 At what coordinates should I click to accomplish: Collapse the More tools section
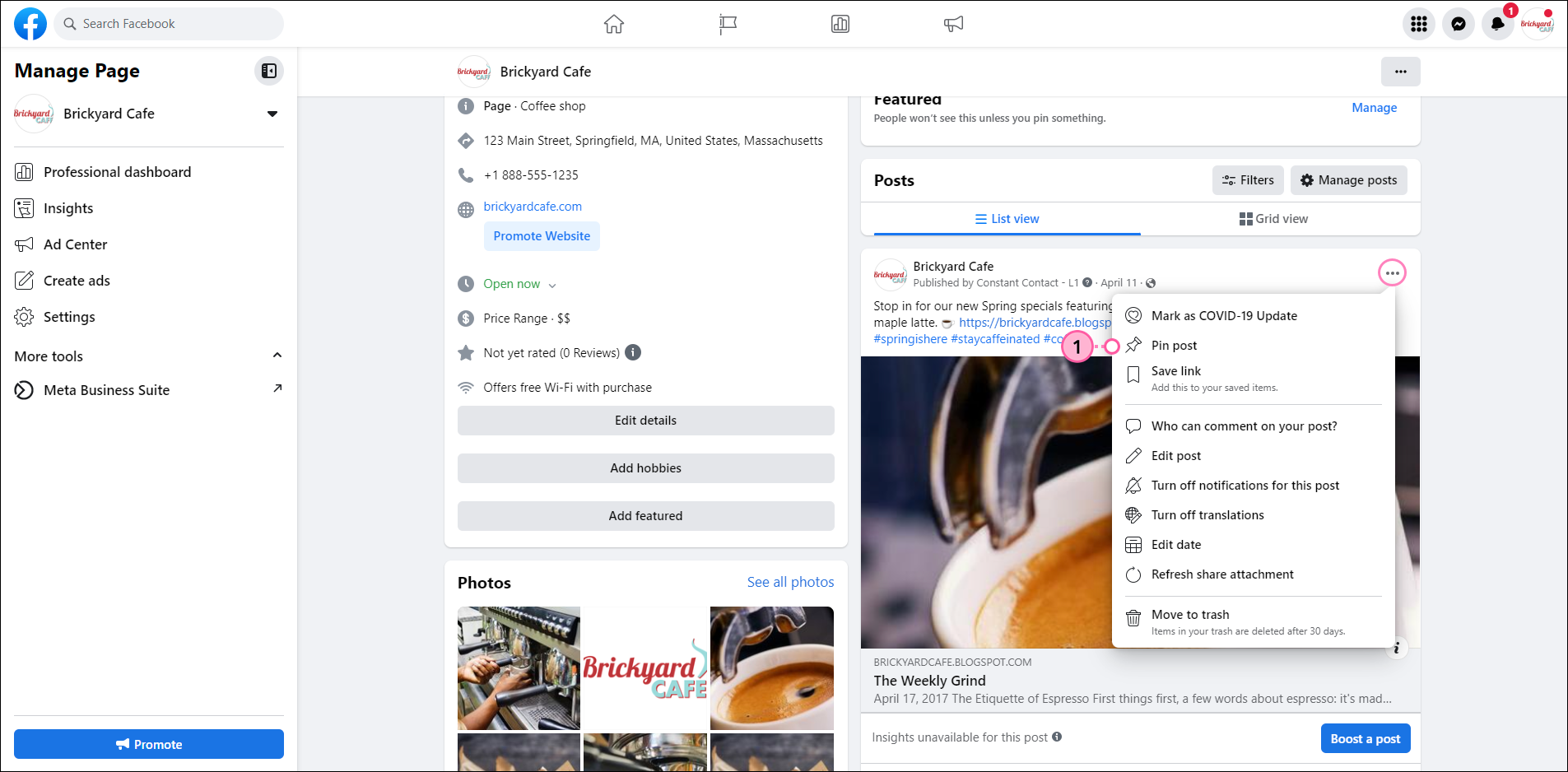[x=277, y=356]
